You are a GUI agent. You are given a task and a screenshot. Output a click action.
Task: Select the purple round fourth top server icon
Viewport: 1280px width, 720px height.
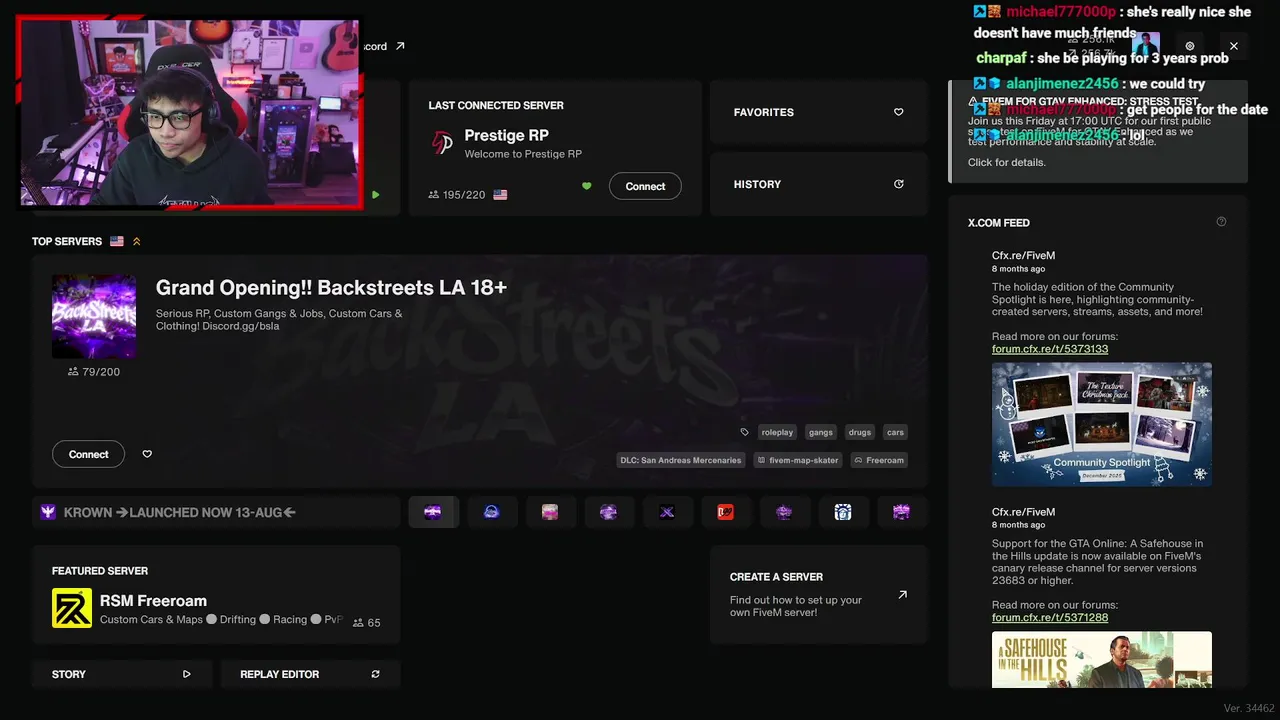coord(609,512)
